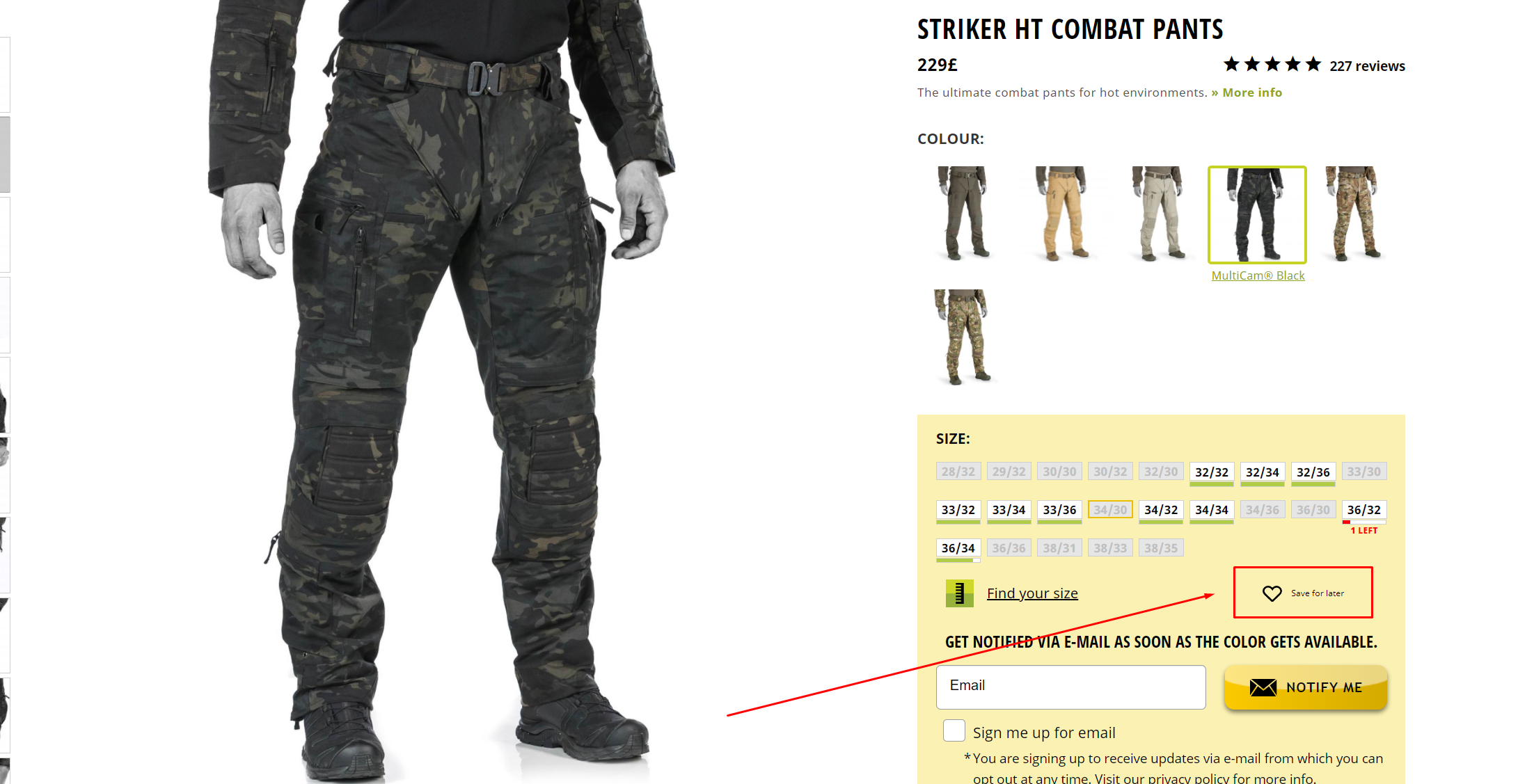Tick the Sign me up for email checkbox

click(954, 731)
